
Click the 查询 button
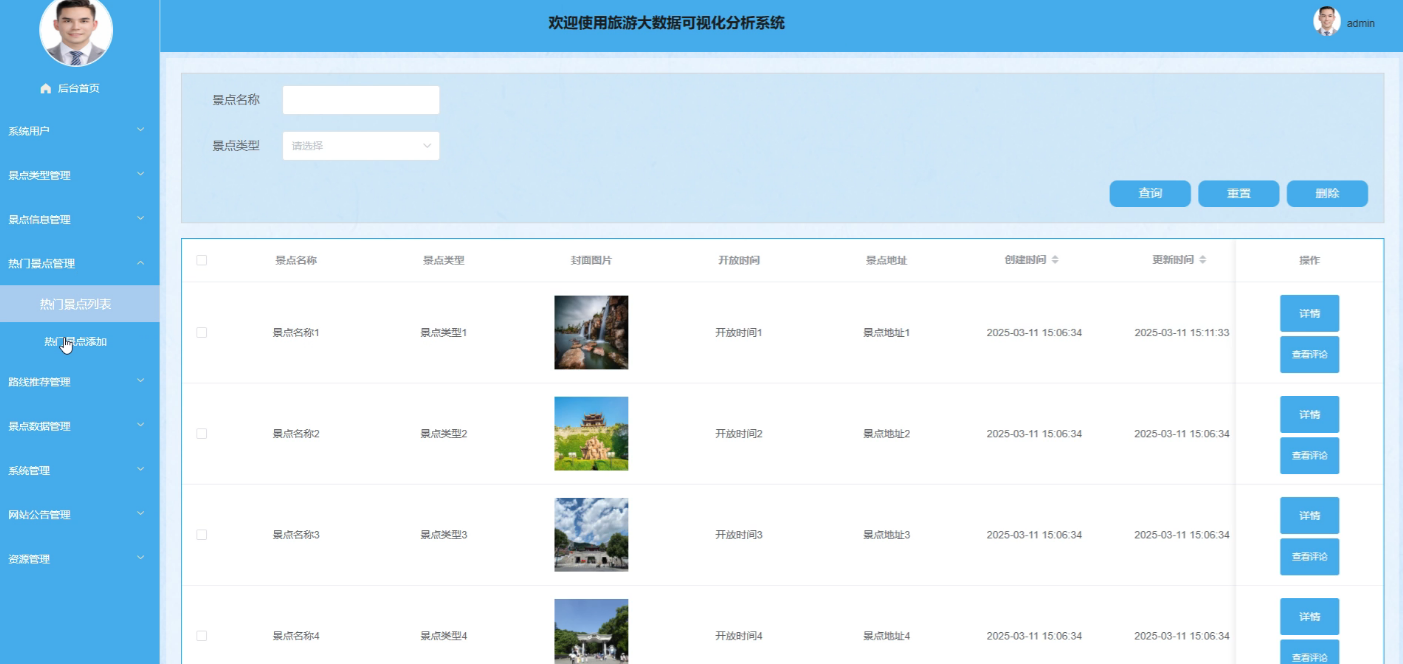point(1149,193)
